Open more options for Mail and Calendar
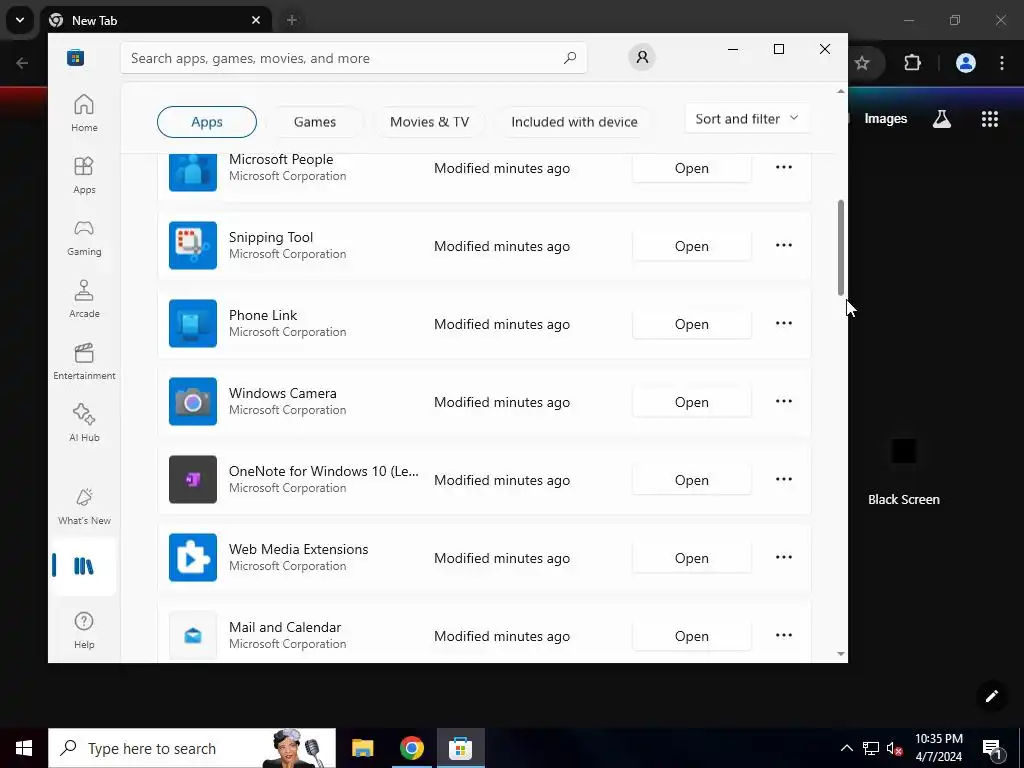 pos(784,635)
